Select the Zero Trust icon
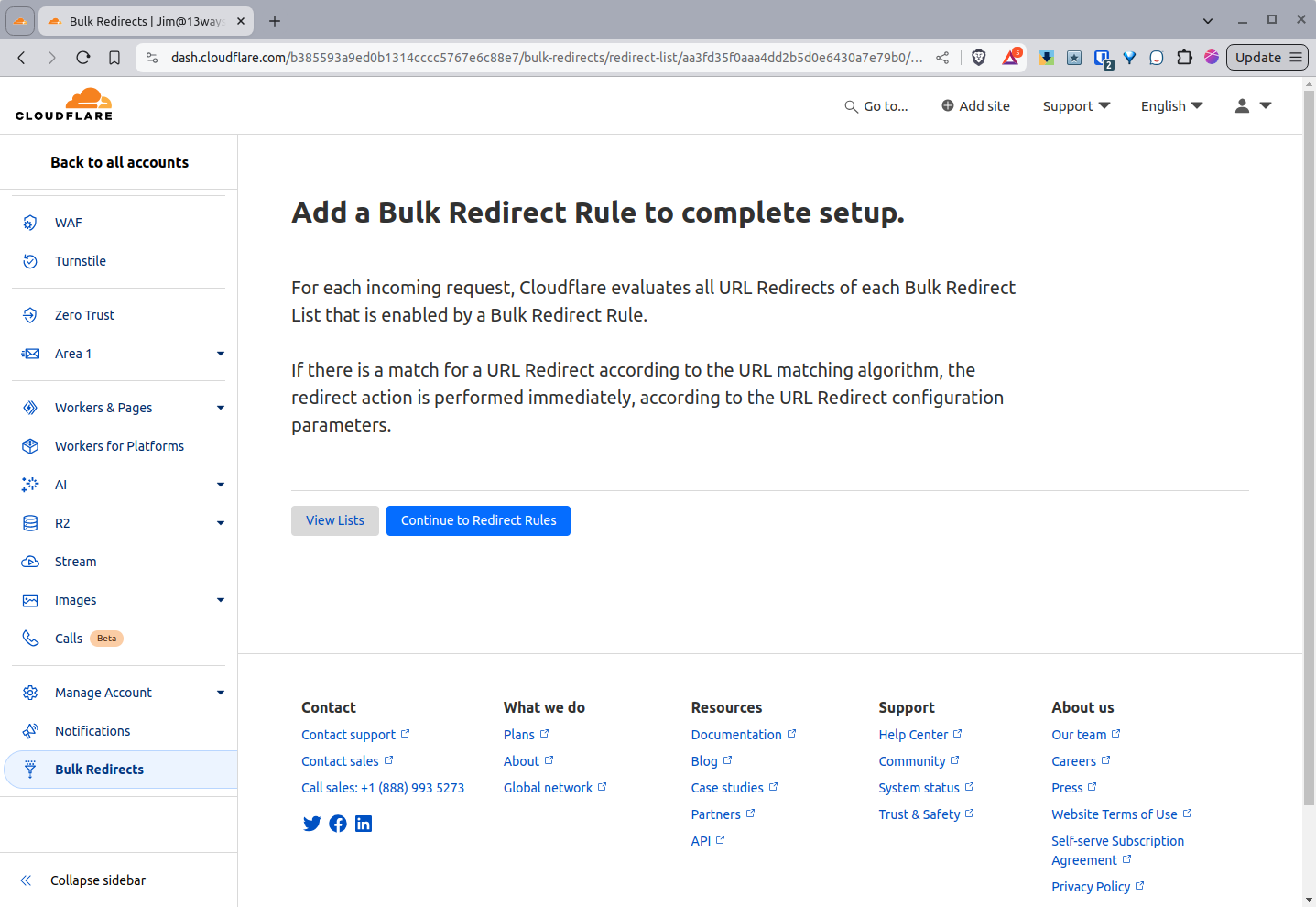1316x907 pixels. pos(30,314)
